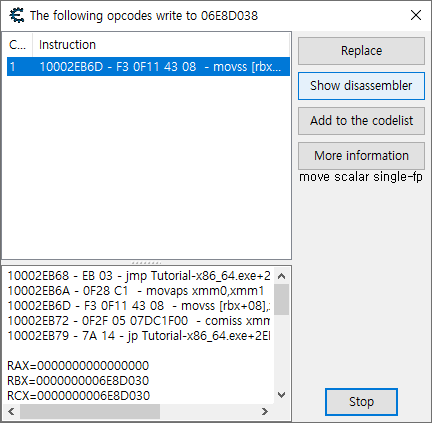
Task: Stop the opcode monitoring
Action: click(361, 402)
